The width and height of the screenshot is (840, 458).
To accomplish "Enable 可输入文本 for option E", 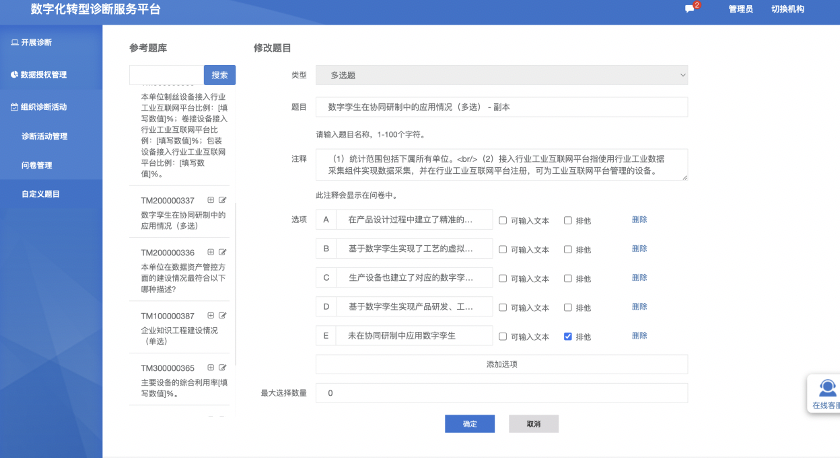I will pos(502,336).
